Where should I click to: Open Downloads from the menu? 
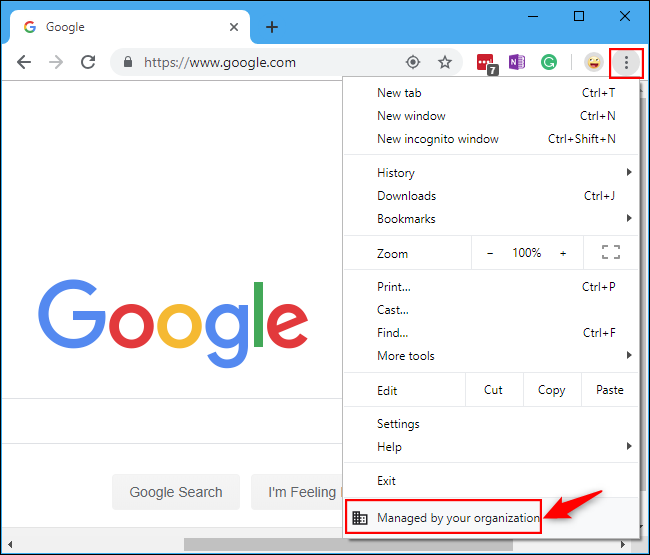click(491, 196)
